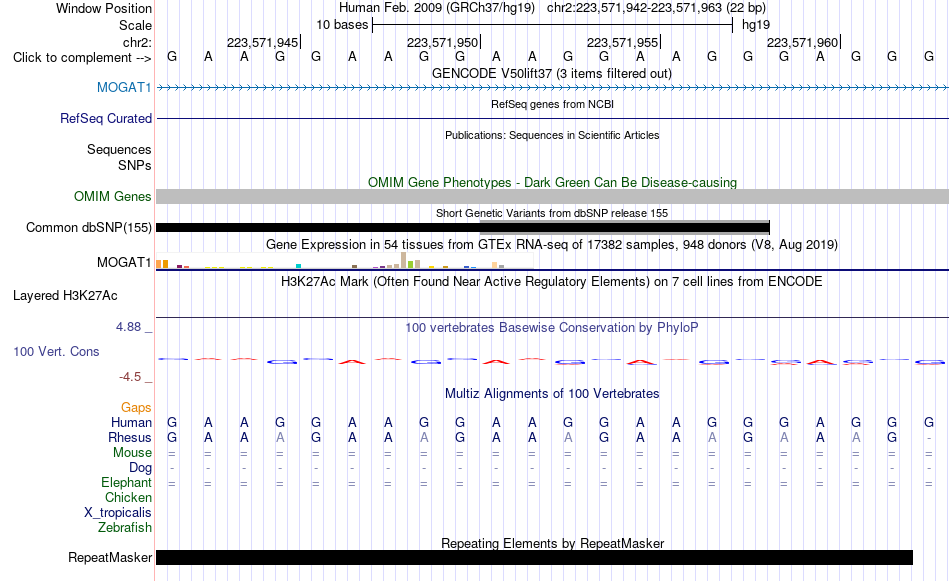The height and width of the screenshot is (581, 950).
Task: Click the orange Gaps row label
Action: (136, 408)
